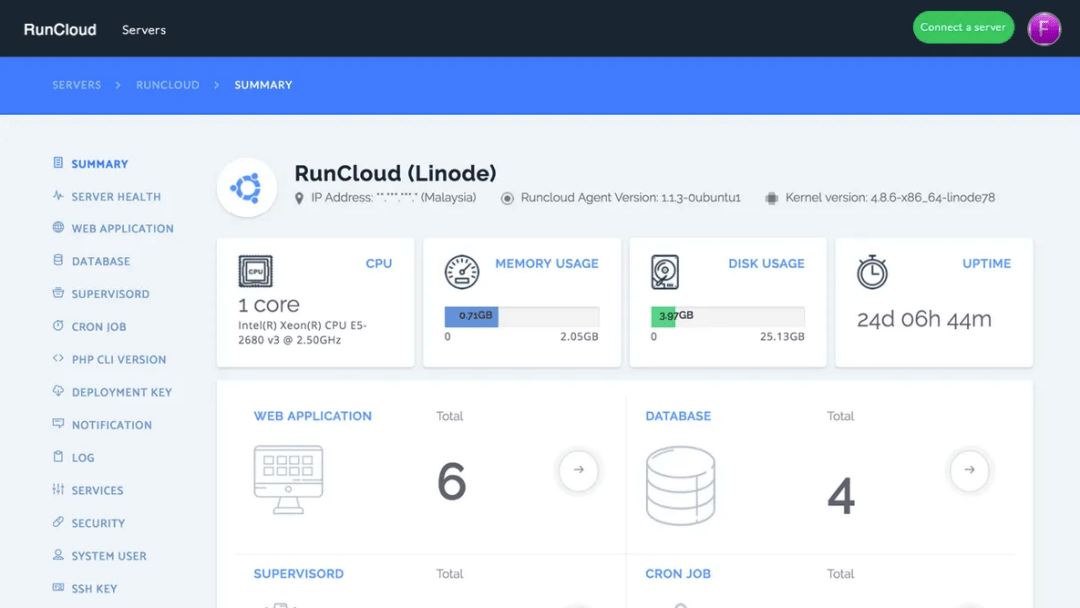Viewport: 1080px width, 608px height.
Task: Open Servers in top navigation
Action: 144,30
